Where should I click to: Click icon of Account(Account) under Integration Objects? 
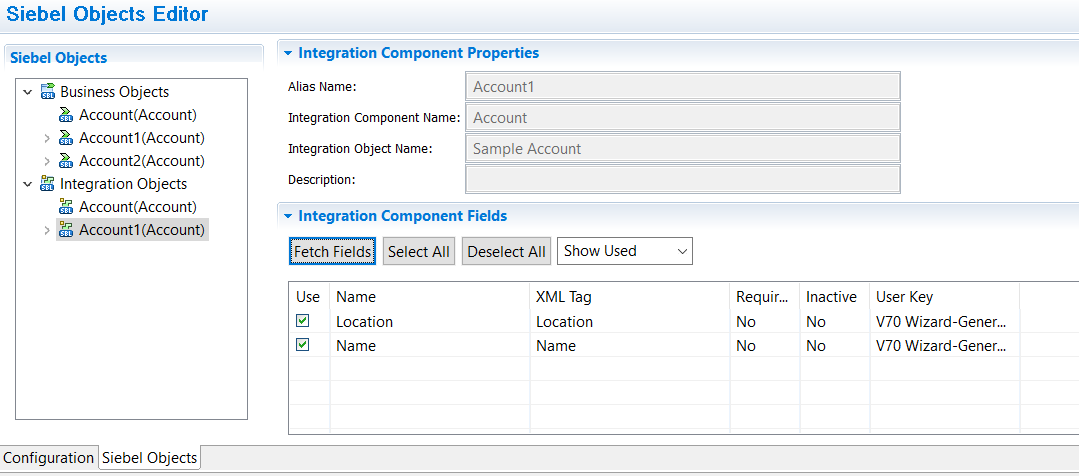tap(67, 206)
